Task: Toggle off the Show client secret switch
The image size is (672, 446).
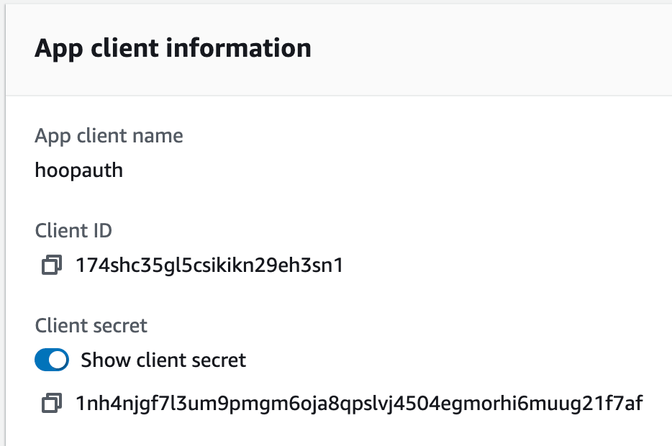Action: pos(52,359)
